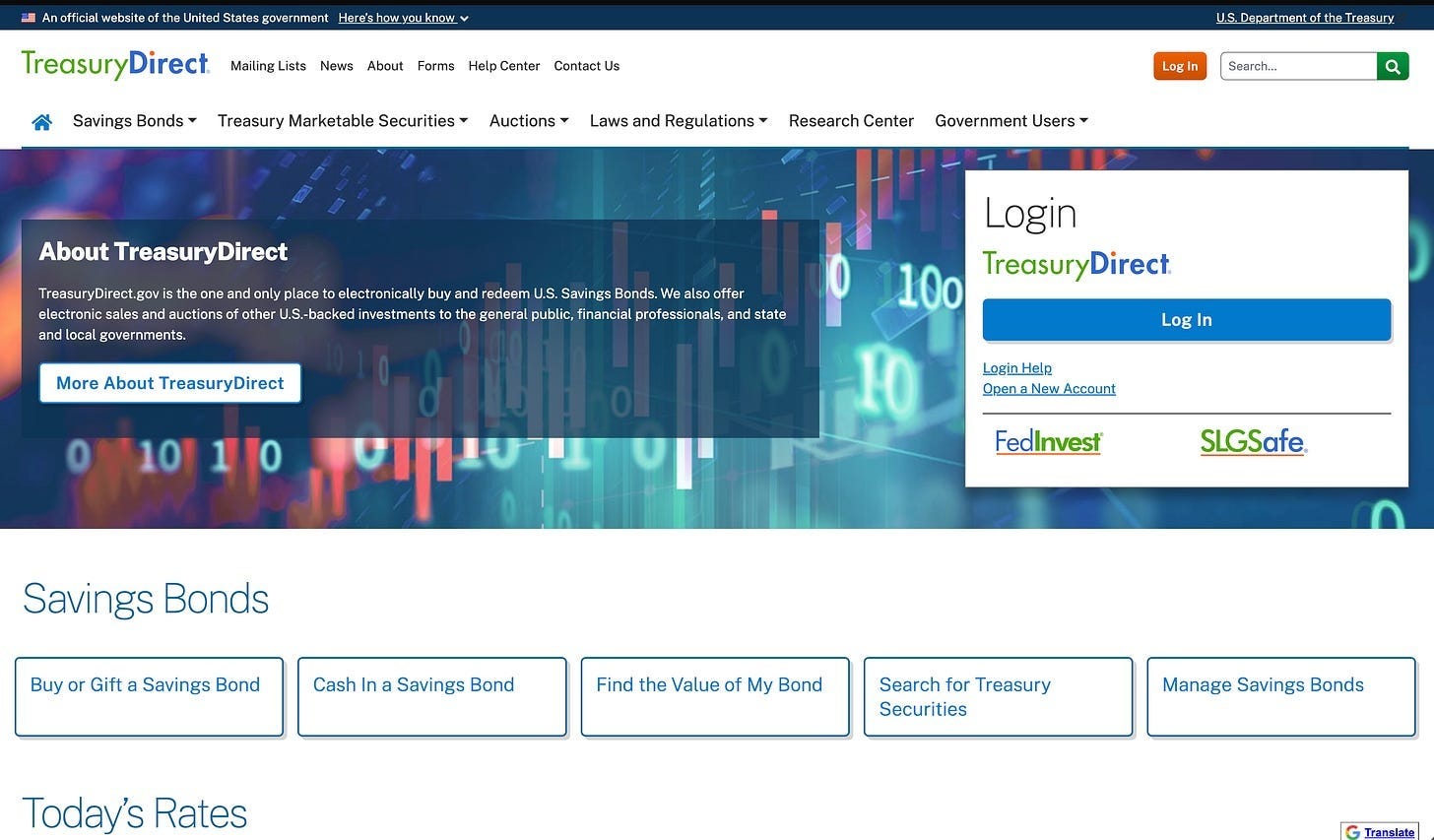Screen dimensions: 1434x840
Task: Click the green search magnifier button
Action: [1393, 66]
